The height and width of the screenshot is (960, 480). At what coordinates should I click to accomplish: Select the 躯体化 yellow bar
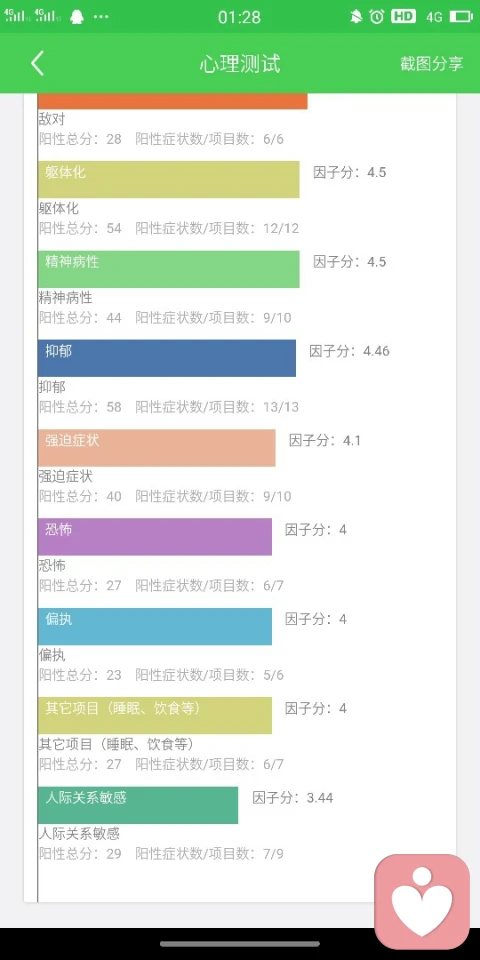point(168,179)
